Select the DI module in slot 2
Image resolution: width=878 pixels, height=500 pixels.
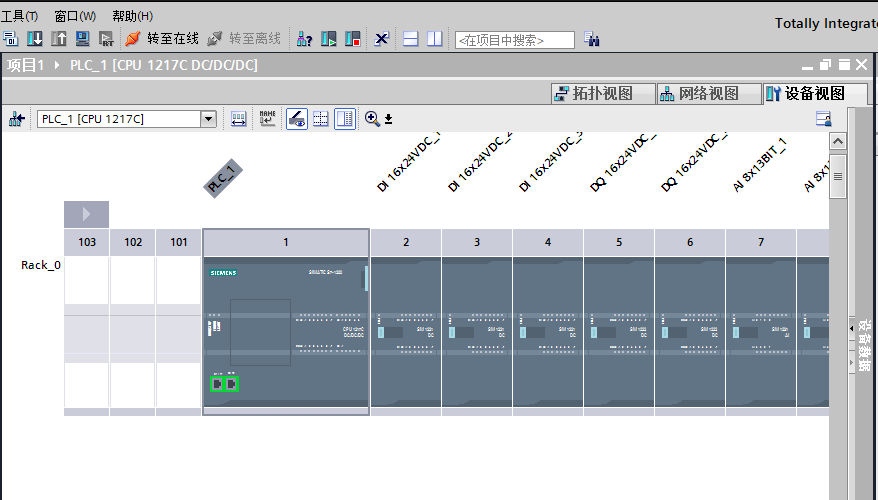point(406,332)
